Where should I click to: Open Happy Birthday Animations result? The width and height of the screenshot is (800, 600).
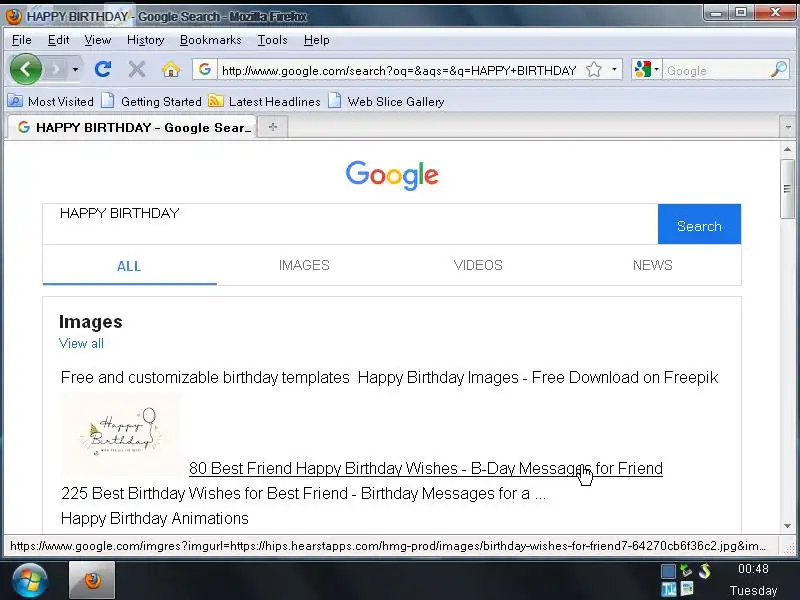click(x=155, y=518)
